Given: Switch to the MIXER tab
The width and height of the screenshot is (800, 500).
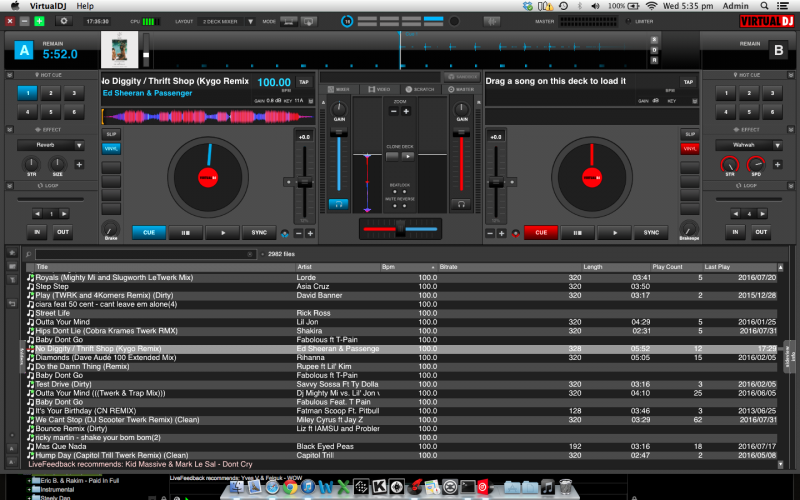Looking at the screenshot, I should [x=339, y=89].
